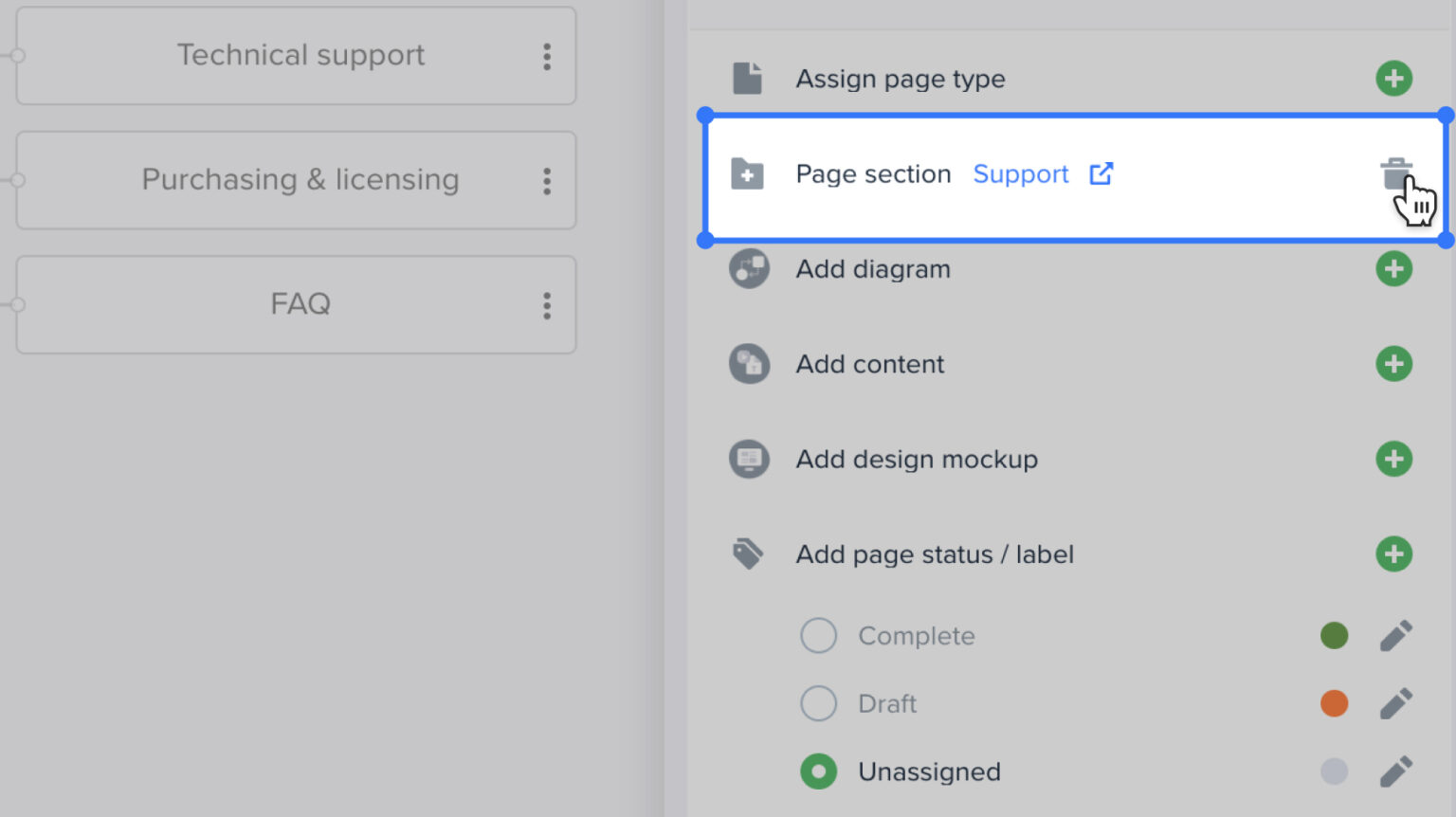Open the Technical support options menu
Image resolution: width=1456 pixels, height=817 pixels.
pos(547,56)
